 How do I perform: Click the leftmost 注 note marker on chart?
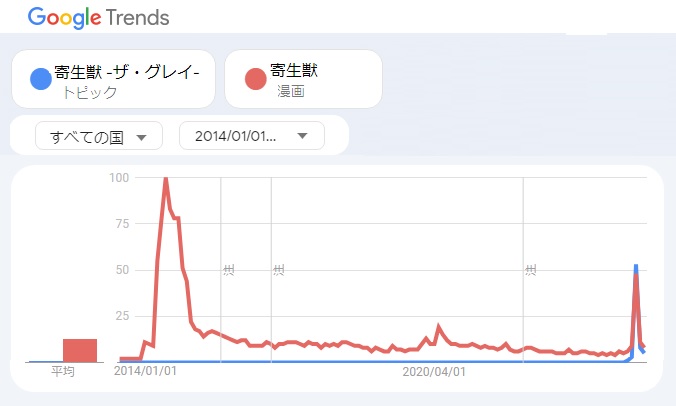click(x=227, y=270)
